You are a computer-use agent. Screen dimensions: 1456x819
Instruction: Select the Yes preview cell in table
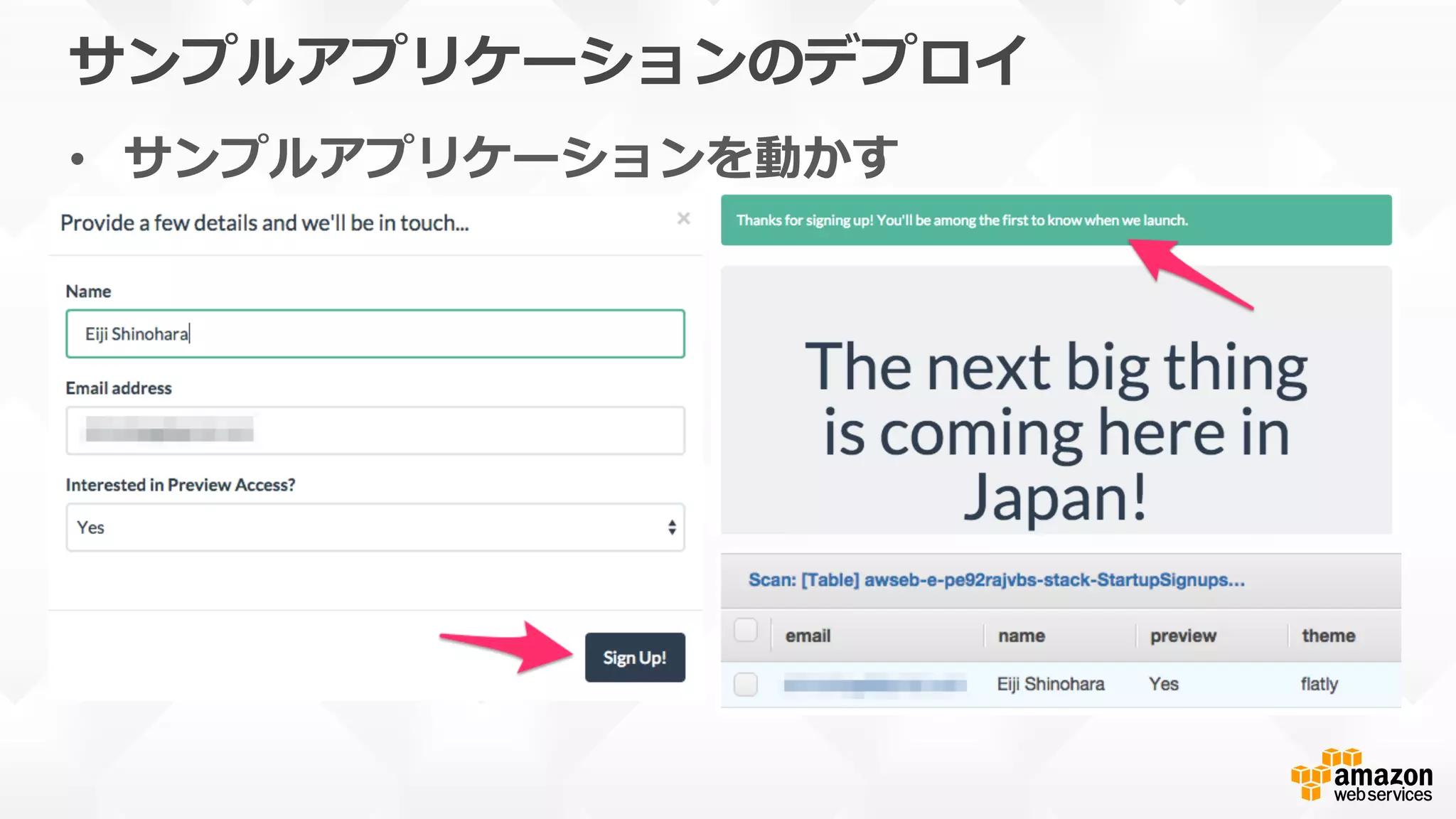click(x=1164, y=684)
